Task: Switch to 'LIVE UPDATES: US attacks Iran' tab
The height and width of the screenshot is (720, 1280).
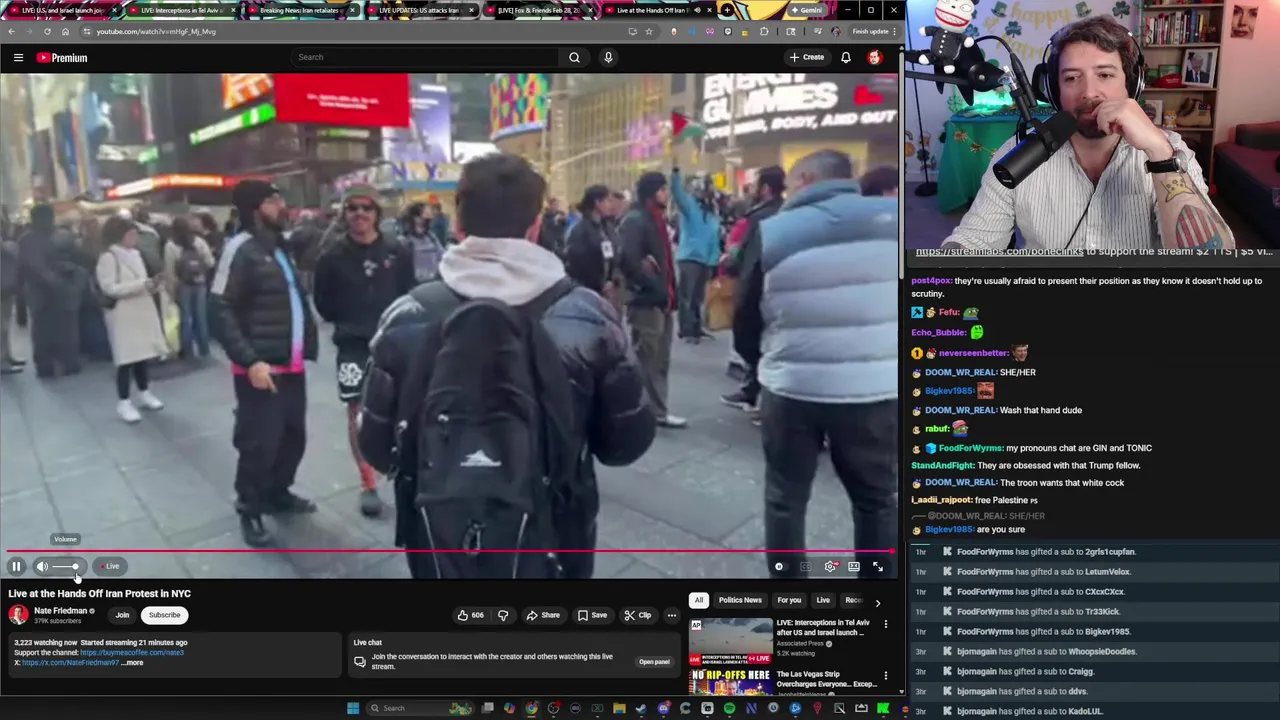Action: pyautogui.click(x=419, y=10)
